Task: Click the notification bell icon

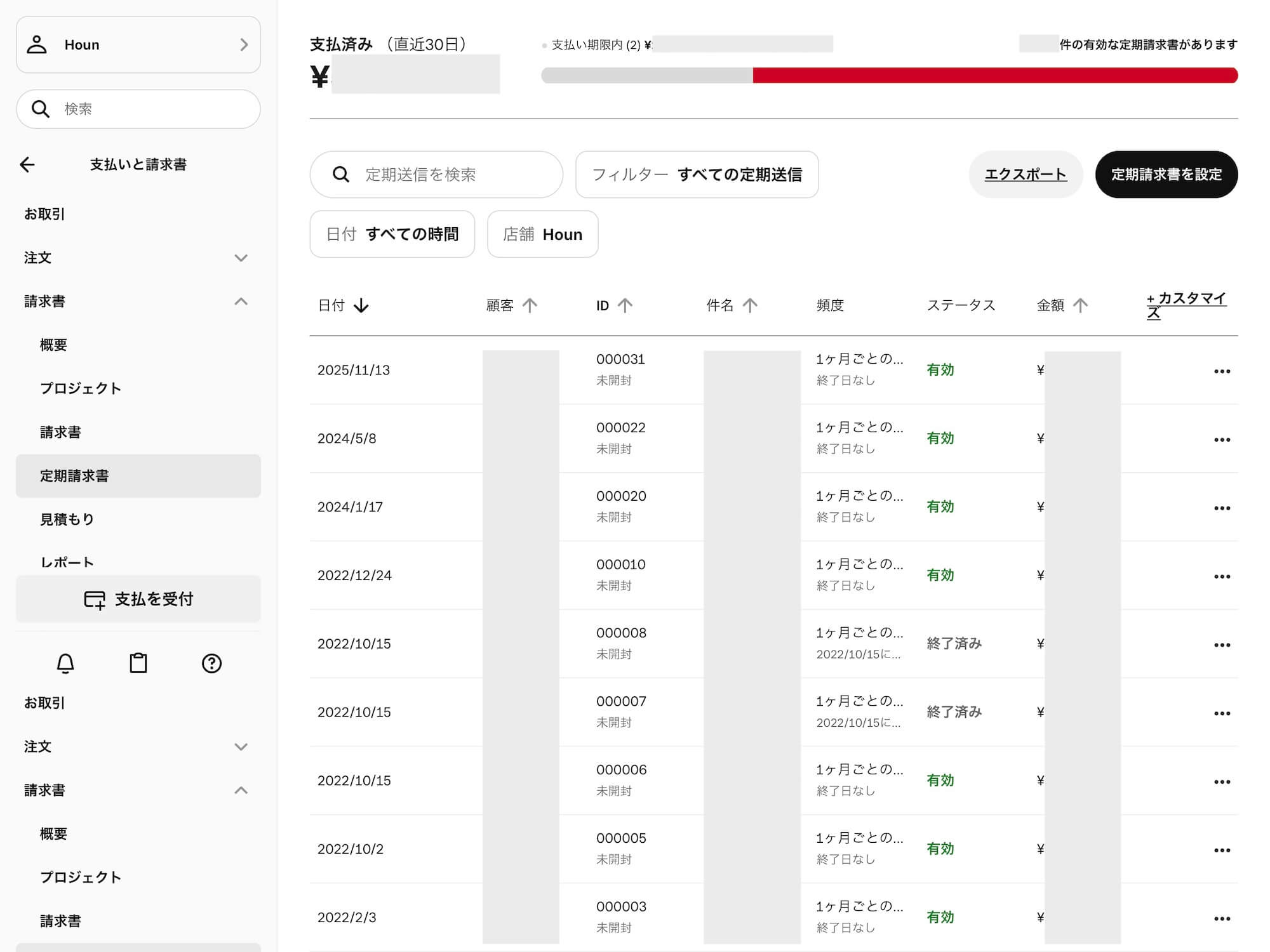Action: click(65, 663)
